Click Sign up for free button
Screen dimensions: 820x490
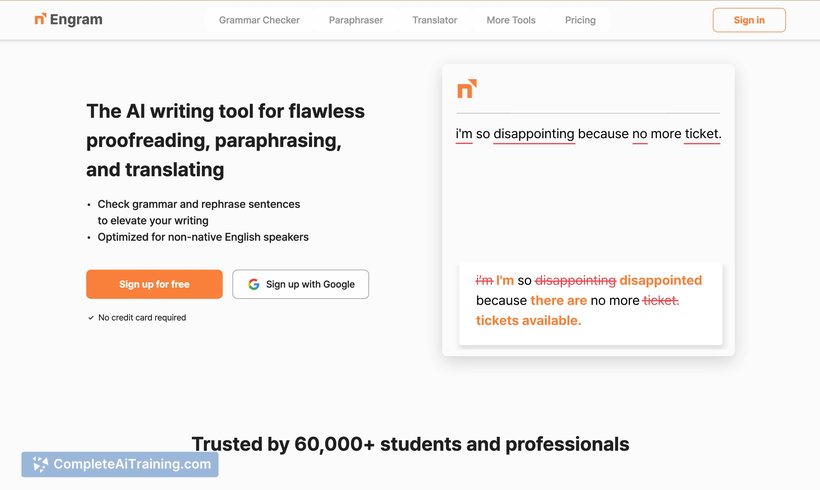[154, 284]
